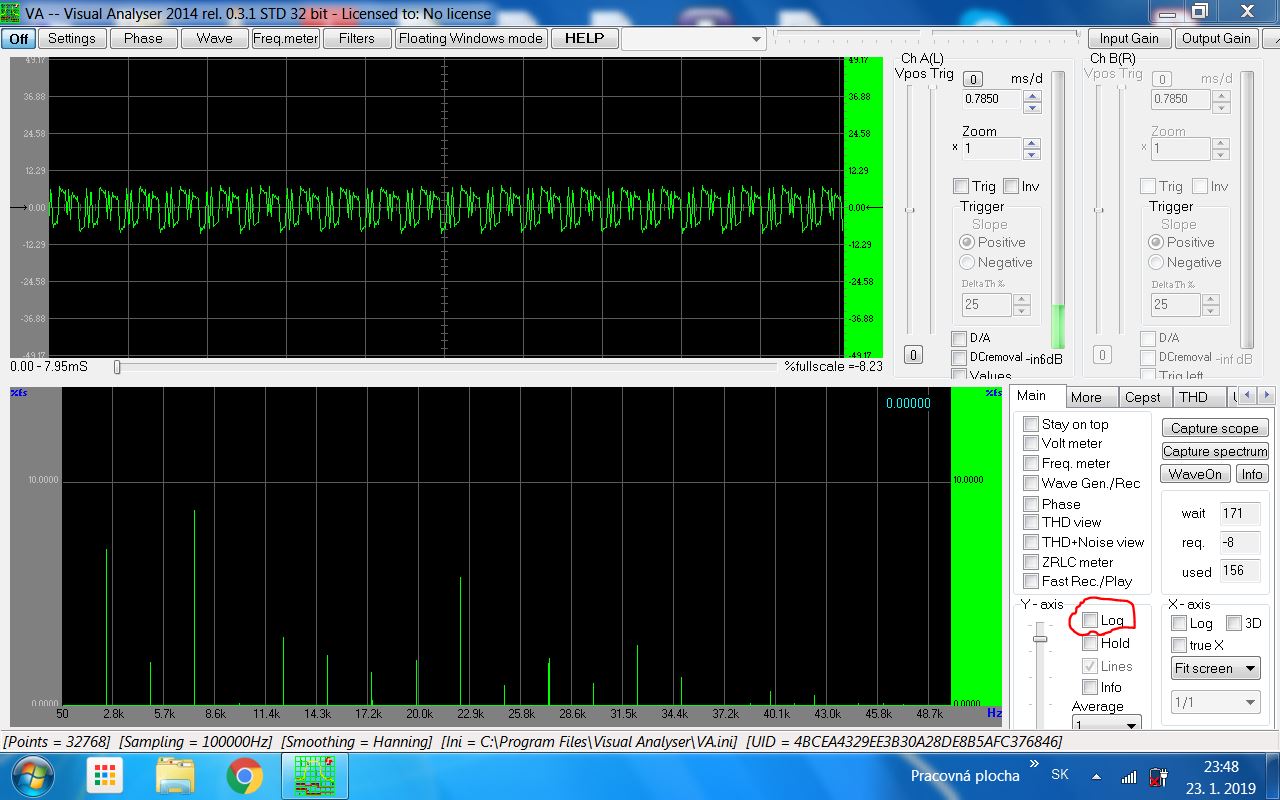1280x800 pixels.
Task: Click the Ch A ms/d value field
Action: click(x=992, y=99)
